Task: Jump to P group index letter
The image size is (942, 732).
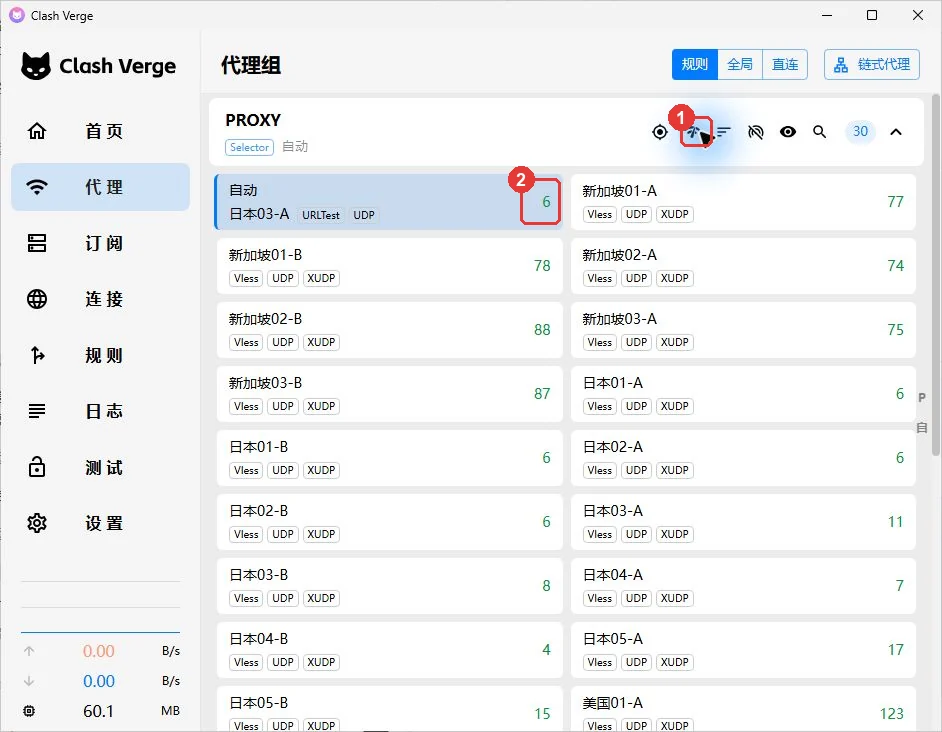Action: coord(922,397)
